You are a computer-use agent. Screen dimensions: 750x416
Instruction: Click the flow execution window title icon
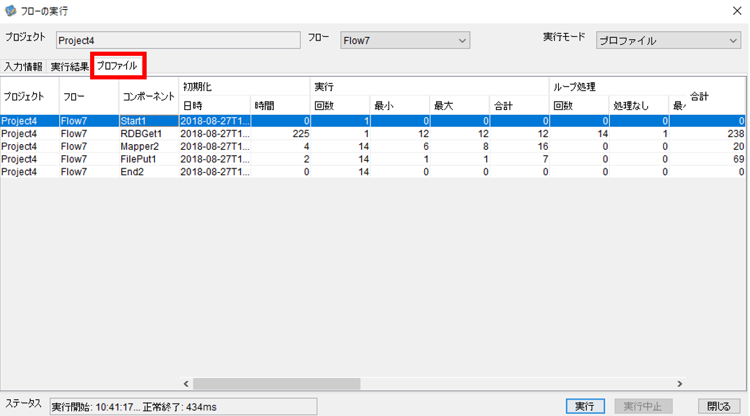[10, 11]
